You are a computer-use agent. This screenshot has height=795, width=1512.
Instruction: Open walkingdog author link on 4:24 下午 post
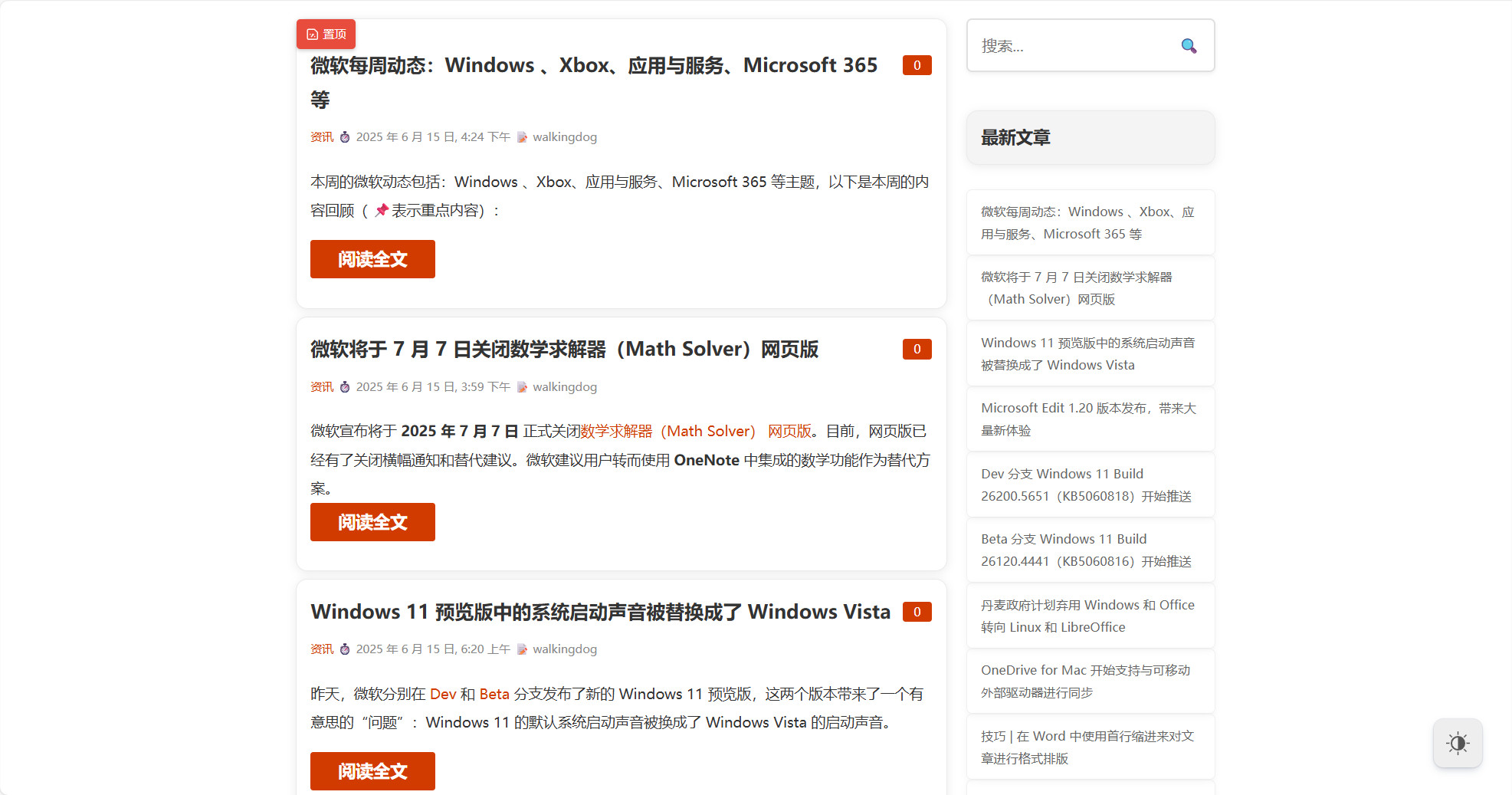[x=565, y=137]
